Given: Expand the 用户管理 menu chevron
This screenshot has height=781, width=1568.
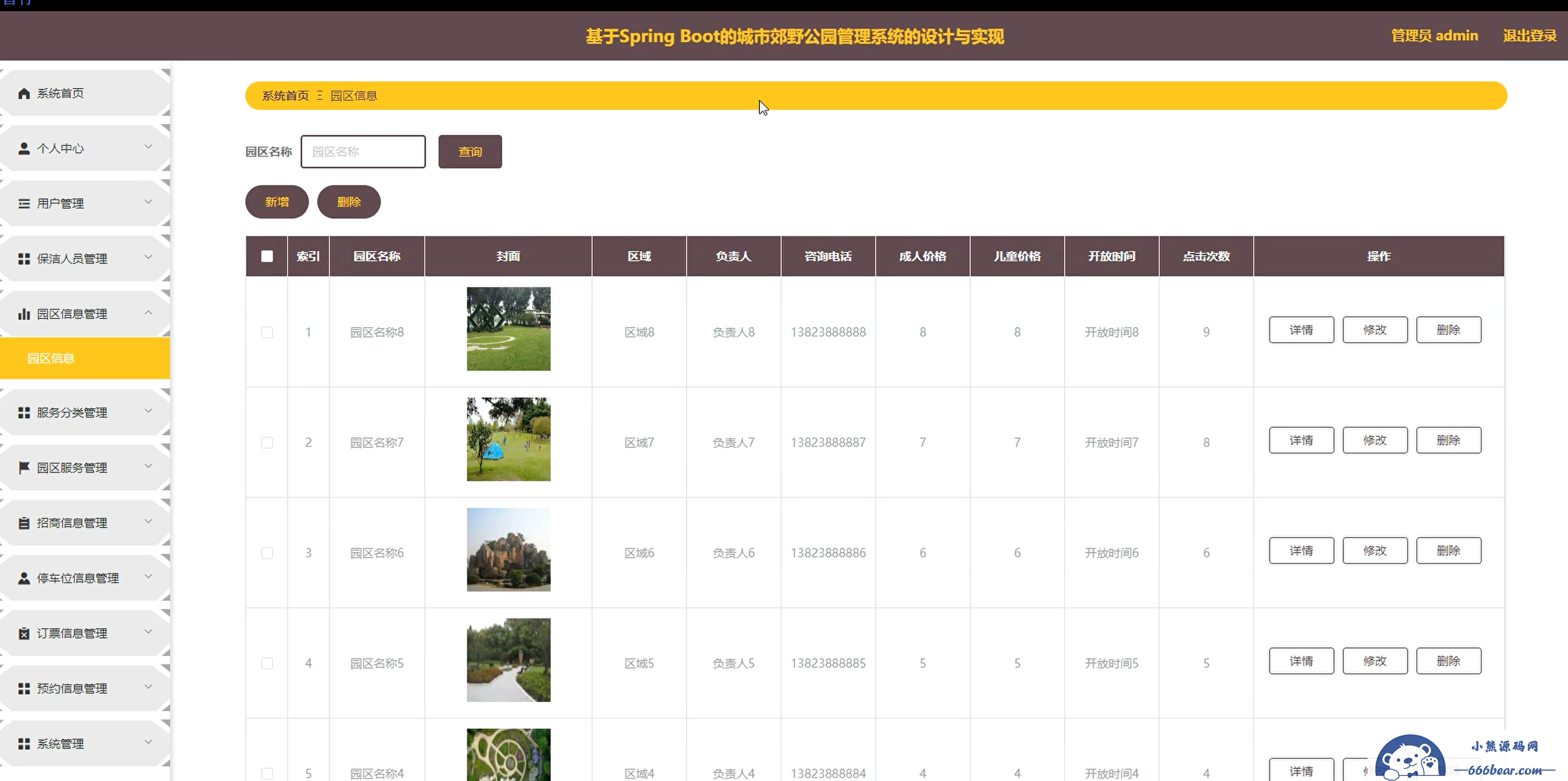Looking at the screenshot, I should point(148,202).
